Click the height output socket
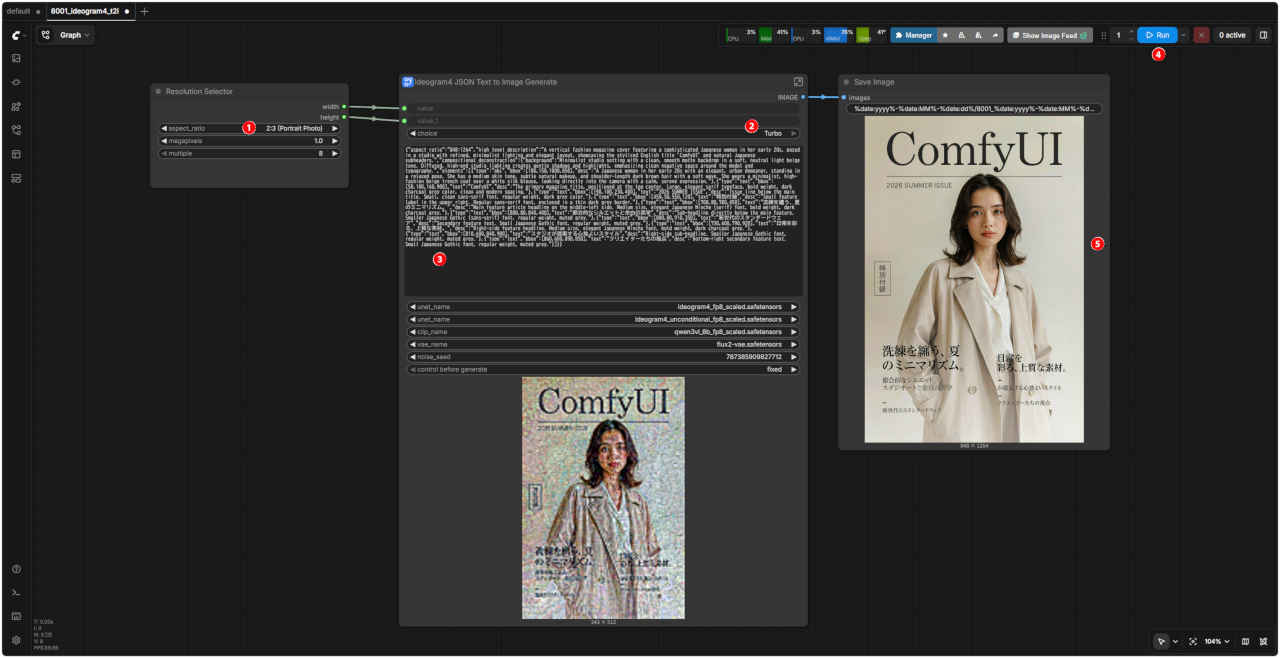The image size is (1280, 658). 343,117
